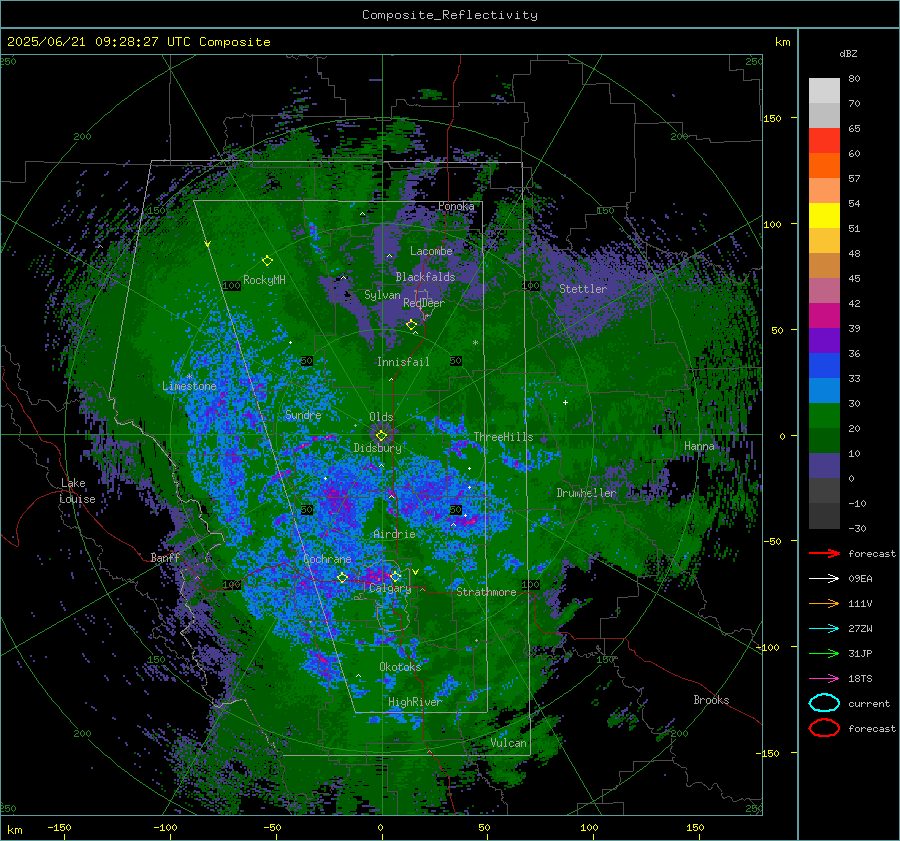The image size is (900, 841).
Task: Click the Brooks label
Action: click(x=711, y=700)
